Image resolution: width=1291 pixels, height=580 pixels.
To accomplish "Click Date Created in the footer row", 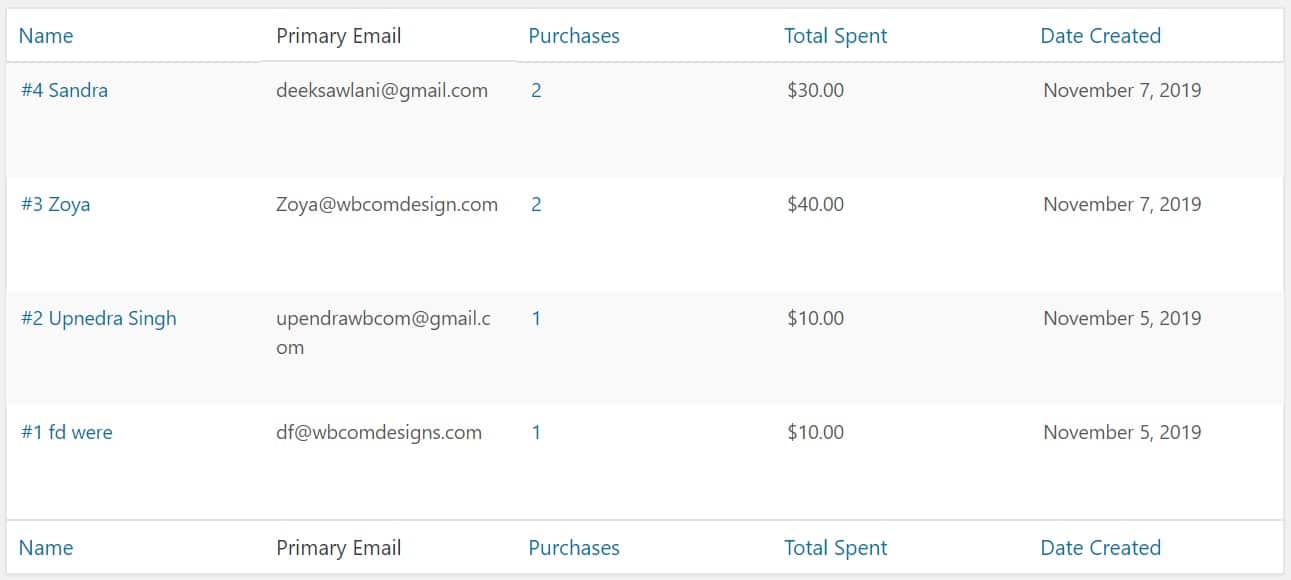I will click(1100, 548).
